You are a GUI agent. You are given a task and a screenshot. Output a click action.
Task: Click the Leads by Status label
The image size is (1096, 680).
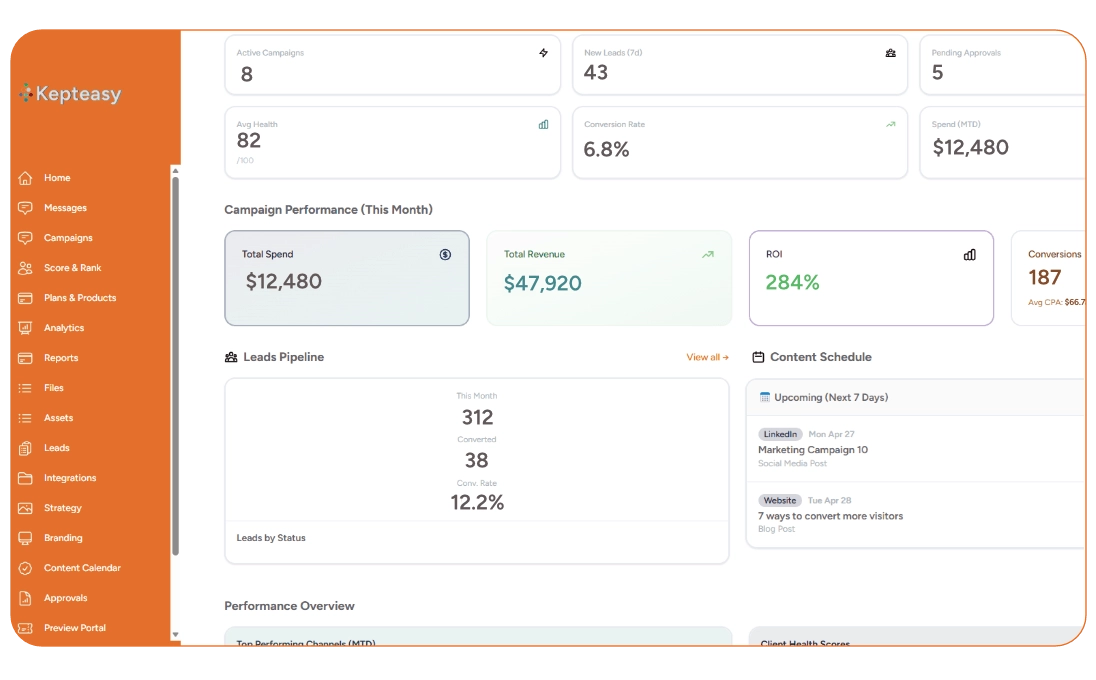pos(271,538)
